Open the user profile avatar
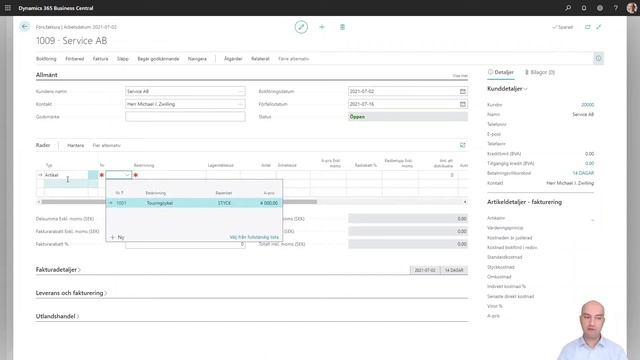 point(632,8)
